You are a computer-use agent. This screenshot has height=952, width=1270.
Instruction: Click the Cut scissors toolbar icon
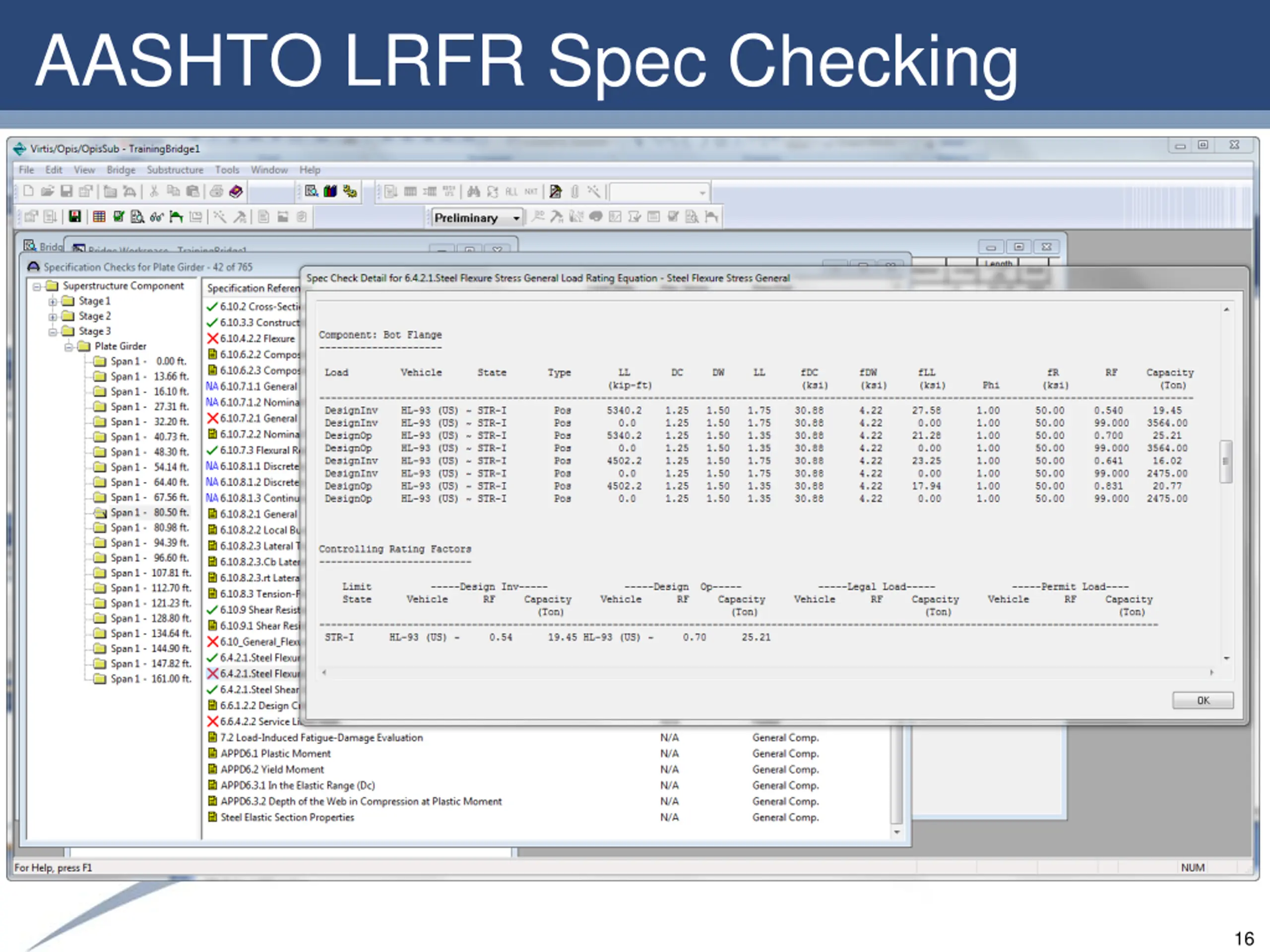click(x=154, y=192)
